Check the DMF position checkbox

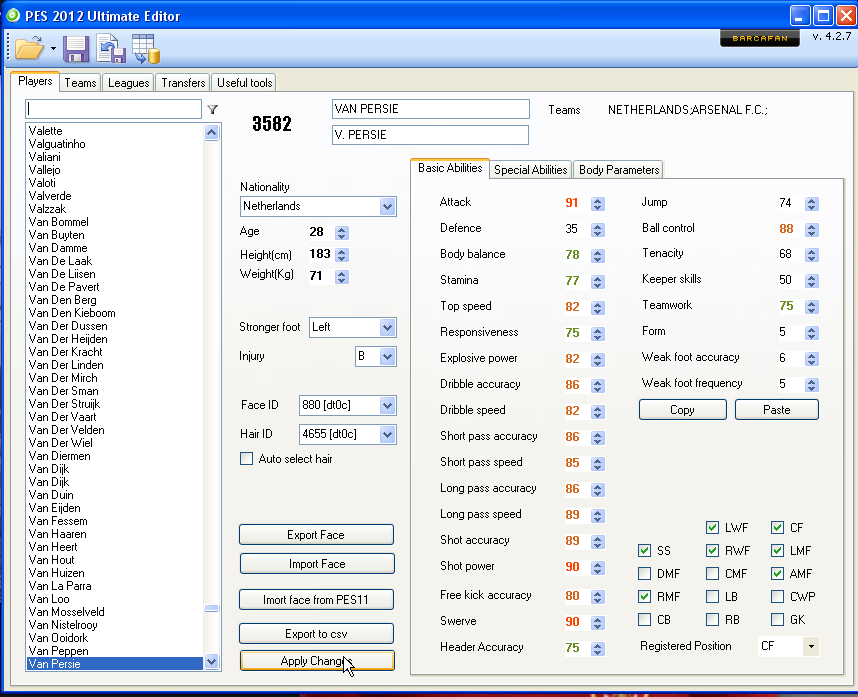[x=645, y=573]
